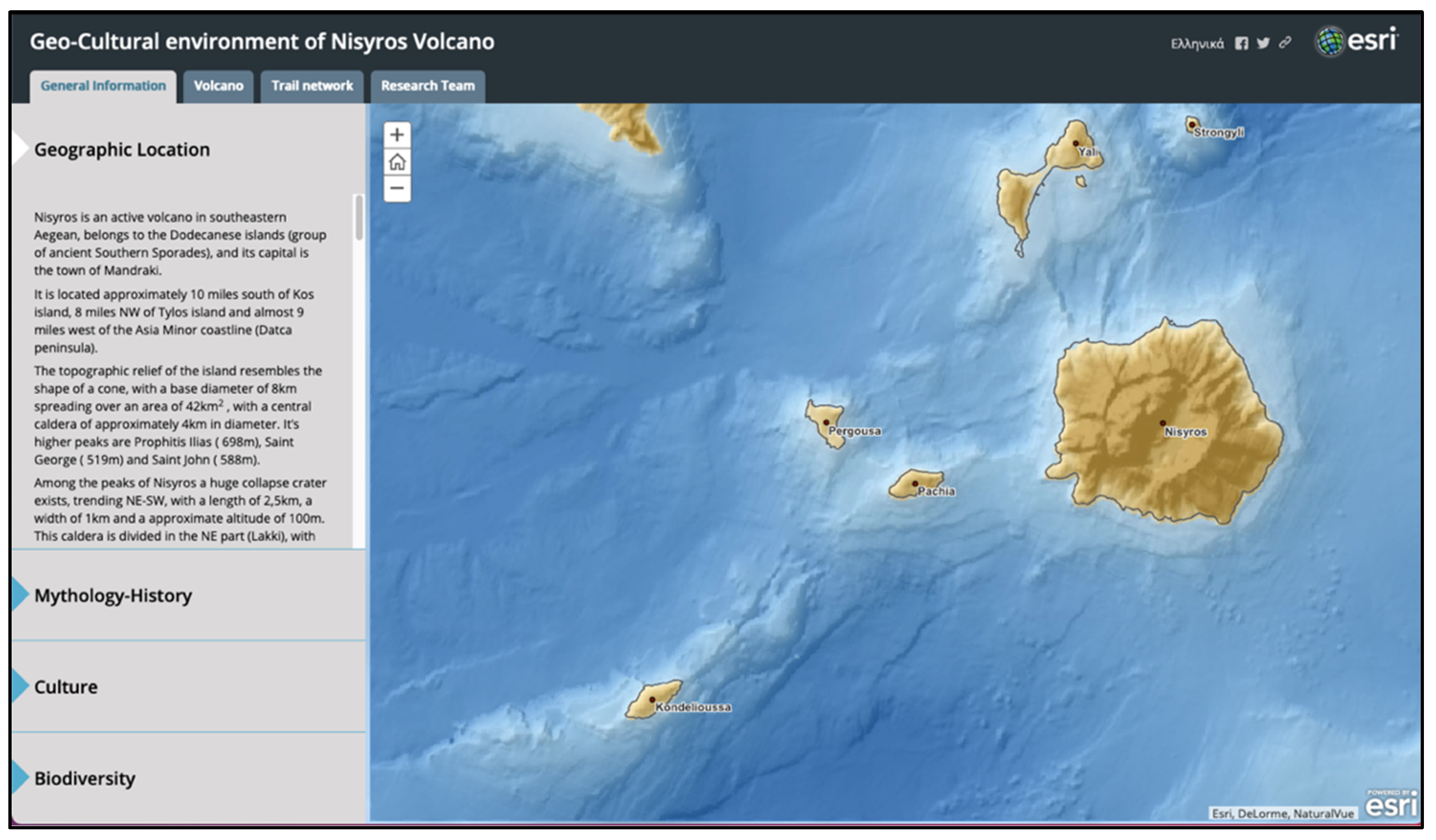Reset map to home extent

(397, 162)
